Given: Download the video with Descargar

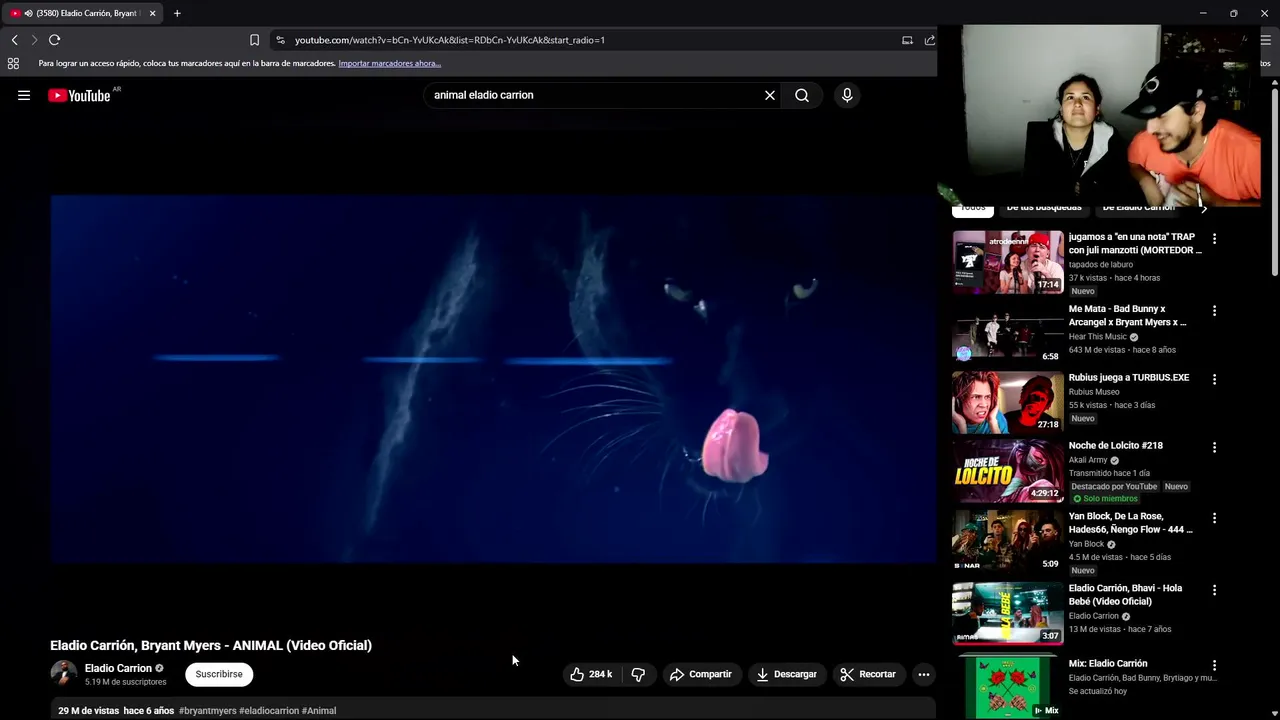Looking at the screenshot, I should coord(787,674).
